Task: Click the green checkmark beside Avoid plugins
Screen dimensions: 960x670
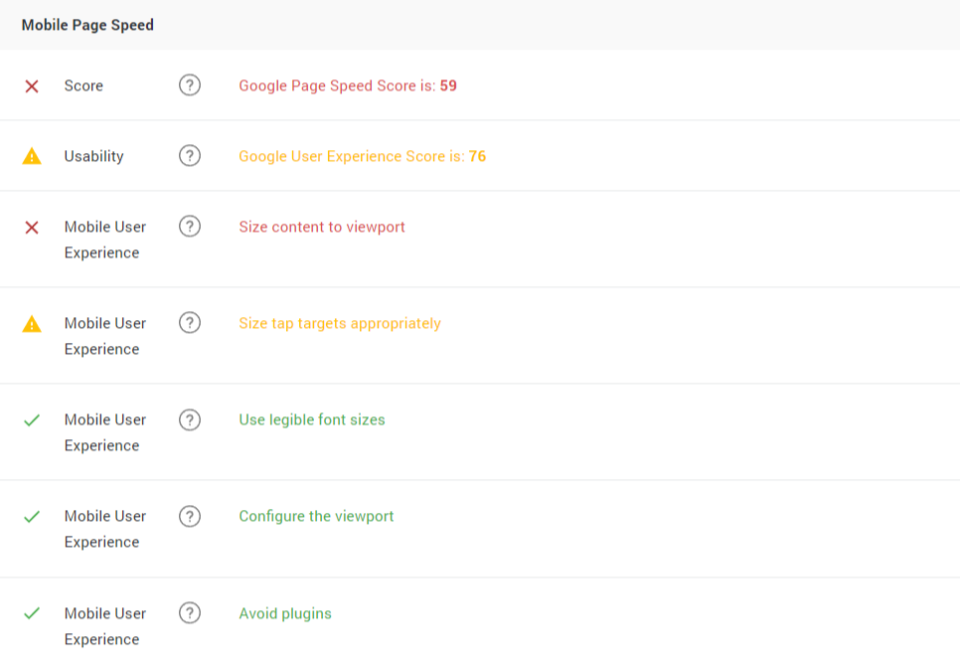Action: point(31,613)
